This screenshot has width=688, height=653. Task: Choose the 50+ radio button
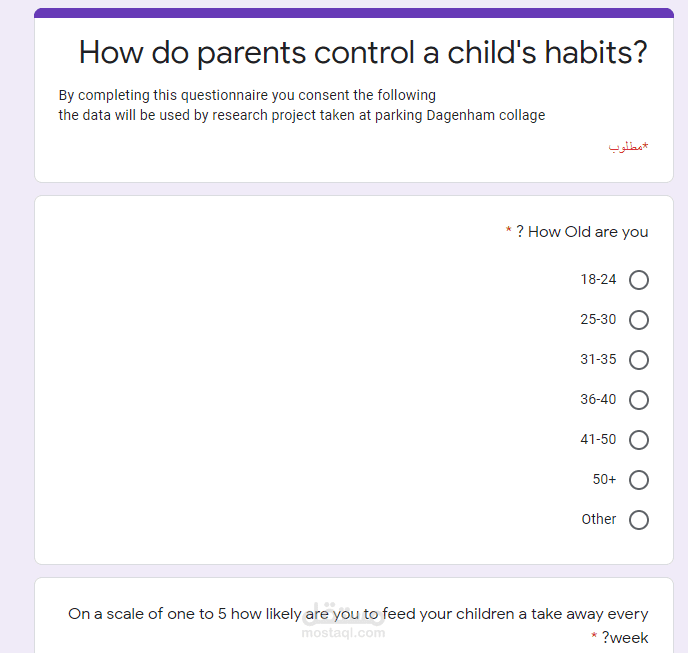[639, 480]
